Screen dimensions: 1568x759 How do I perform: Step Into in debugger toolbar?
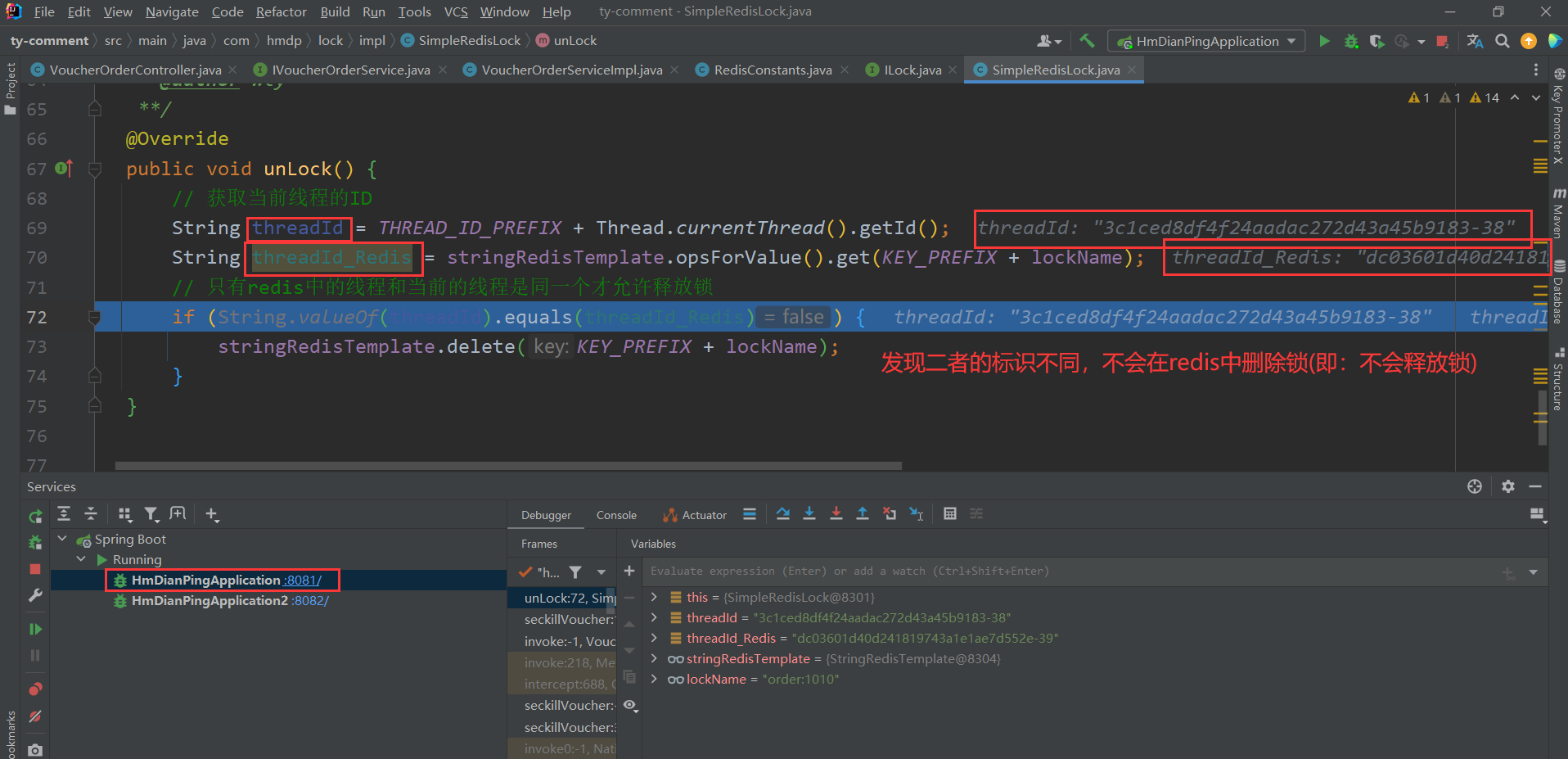click(809, 514)
